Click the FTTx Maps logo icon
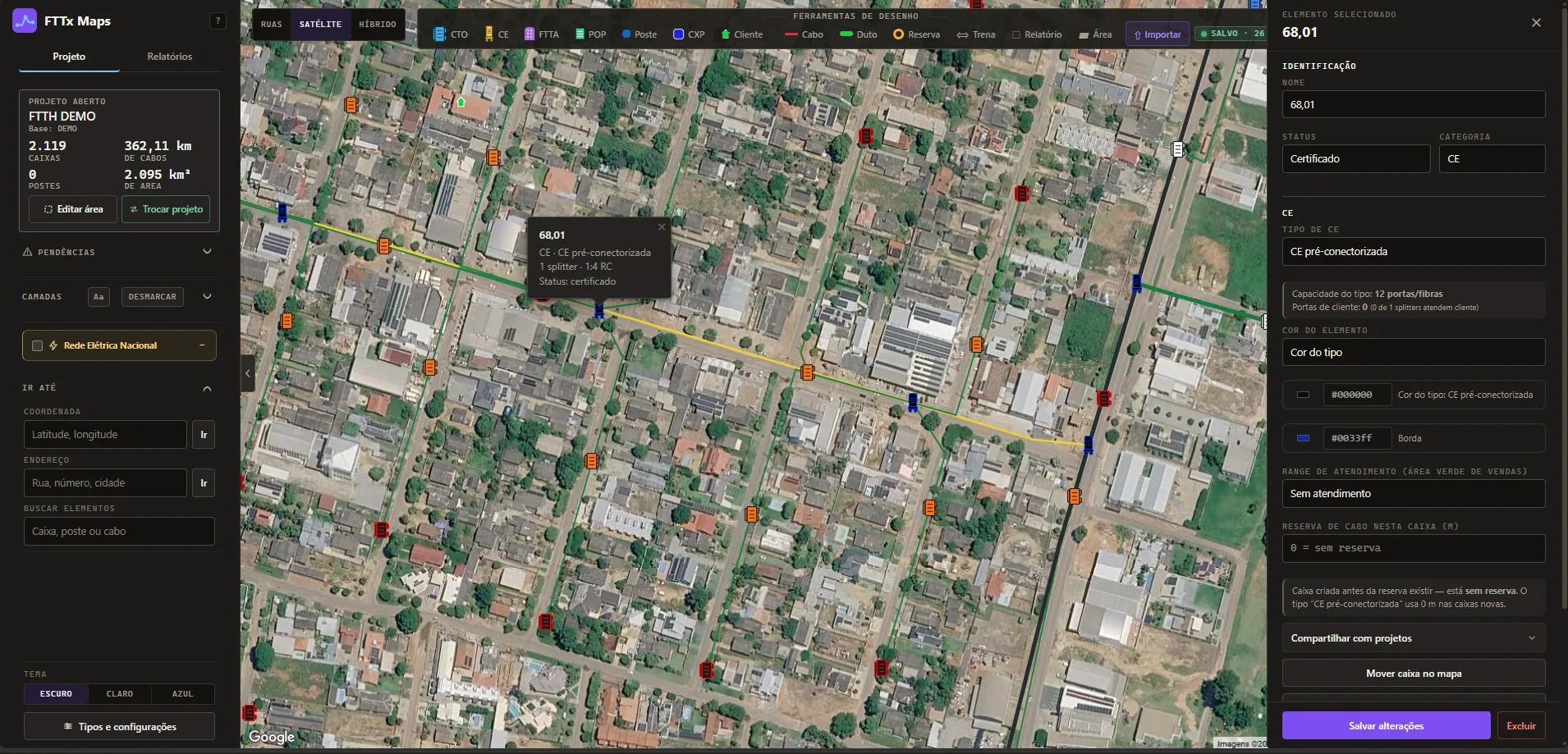This screenshot has width=1568, height=754. pos(25,21)
